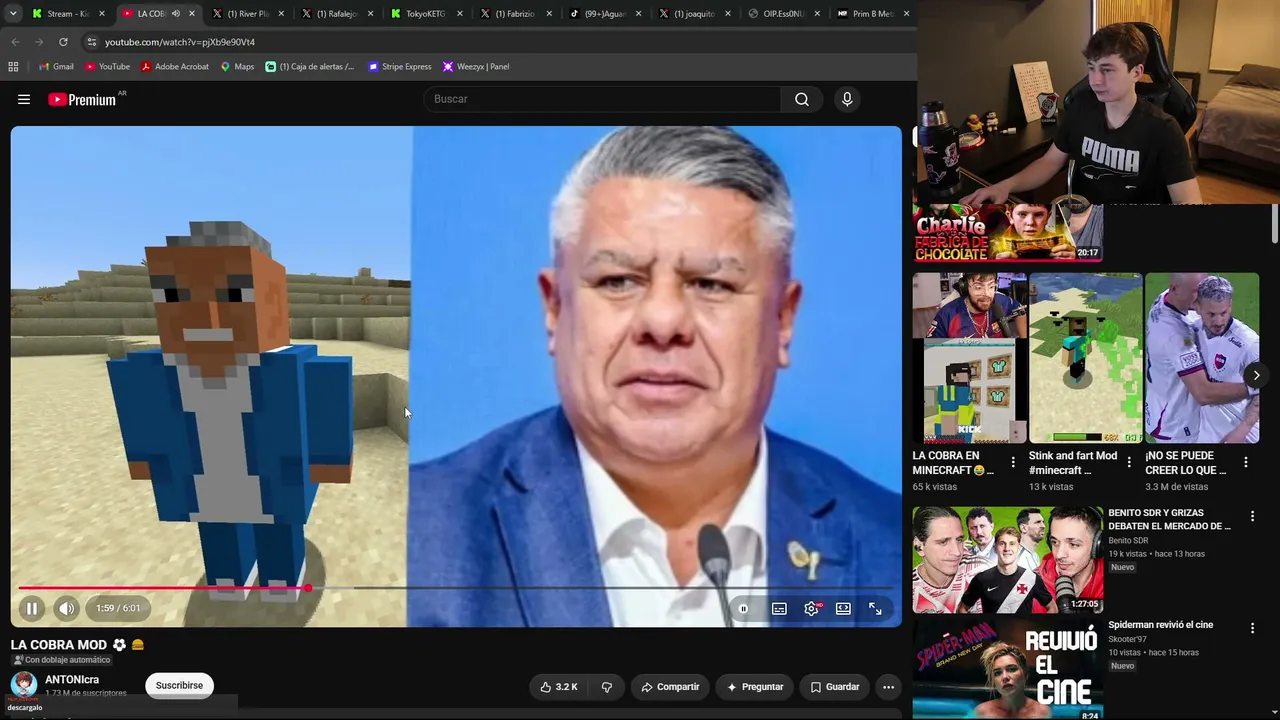Switch to the Rafalejo X tab
This screenshot has height=720, width=1280.
338,14
